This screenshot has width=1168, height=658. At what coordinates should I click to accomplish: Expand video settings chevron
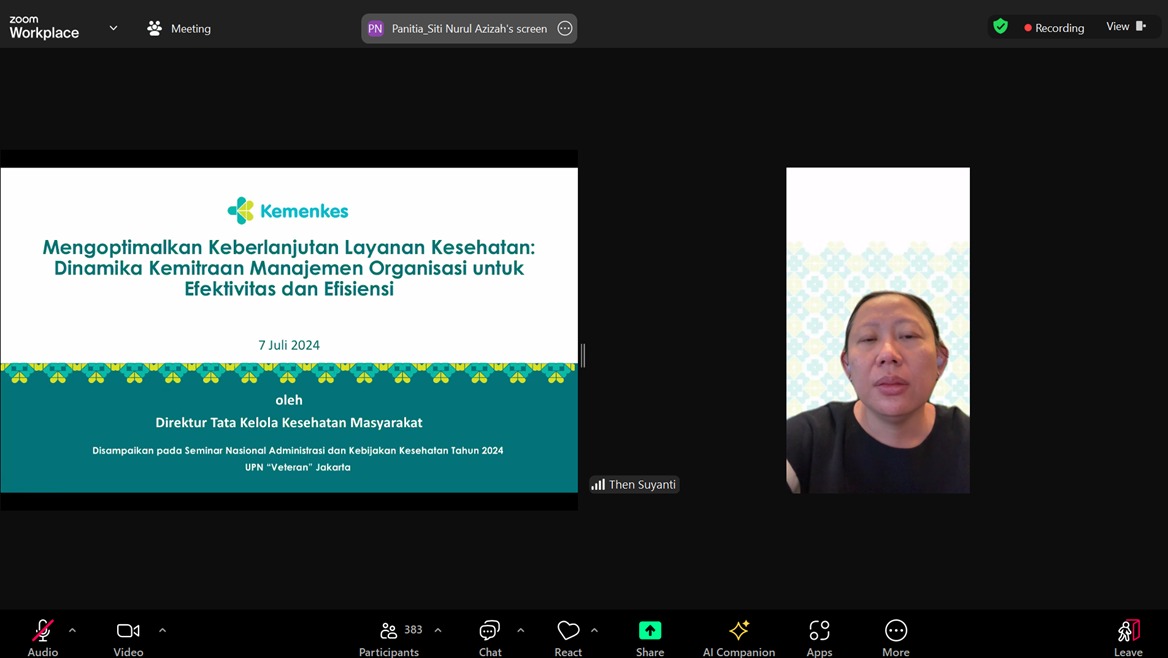(x=162, y=630)
